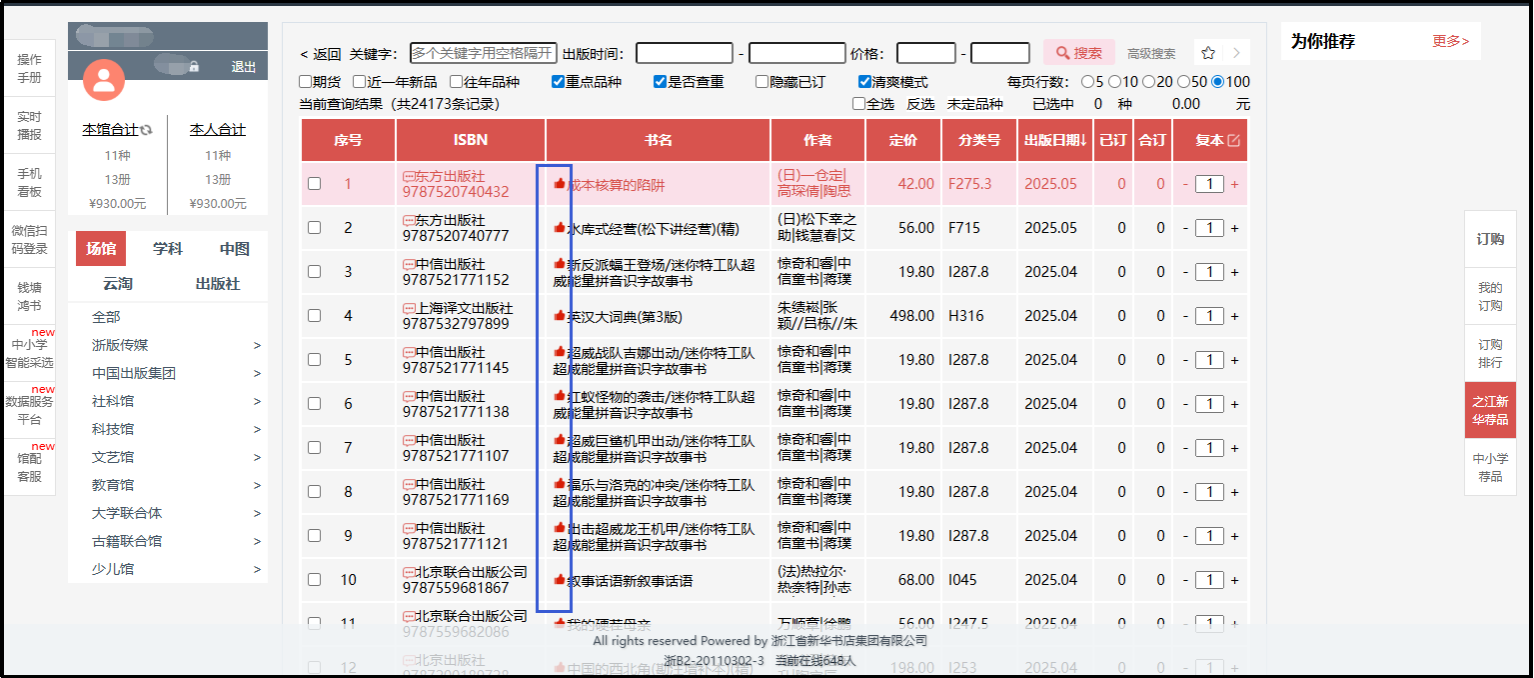Click the refresh icon beside 本馆合计
The width and height of the screenshot is (1534, 678).
coord(146,130)
